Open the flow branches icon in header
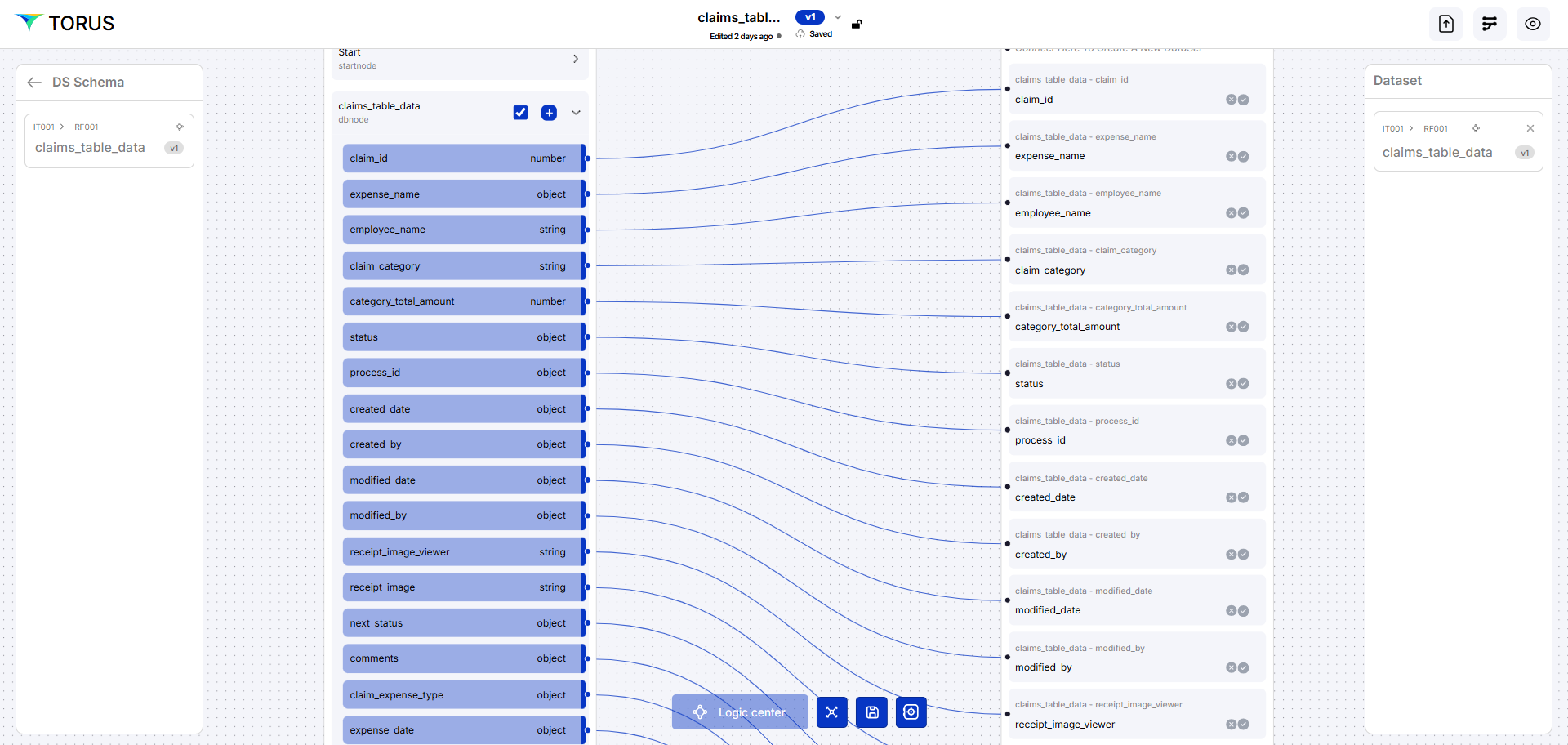 tap(1489, 24)
